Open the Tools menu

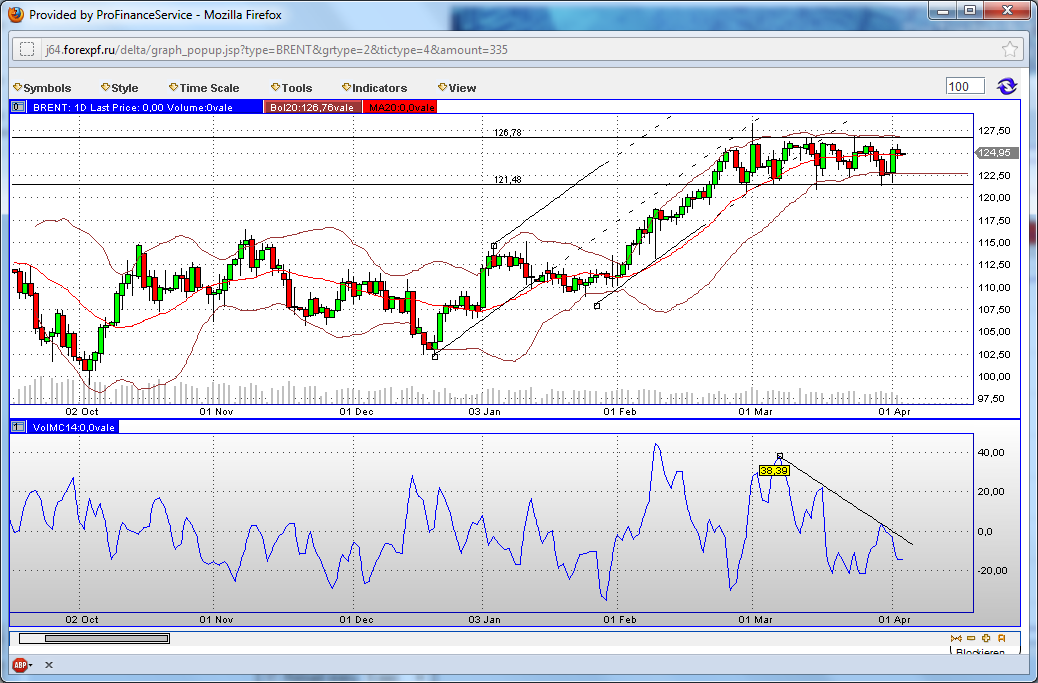coord(292,88)
